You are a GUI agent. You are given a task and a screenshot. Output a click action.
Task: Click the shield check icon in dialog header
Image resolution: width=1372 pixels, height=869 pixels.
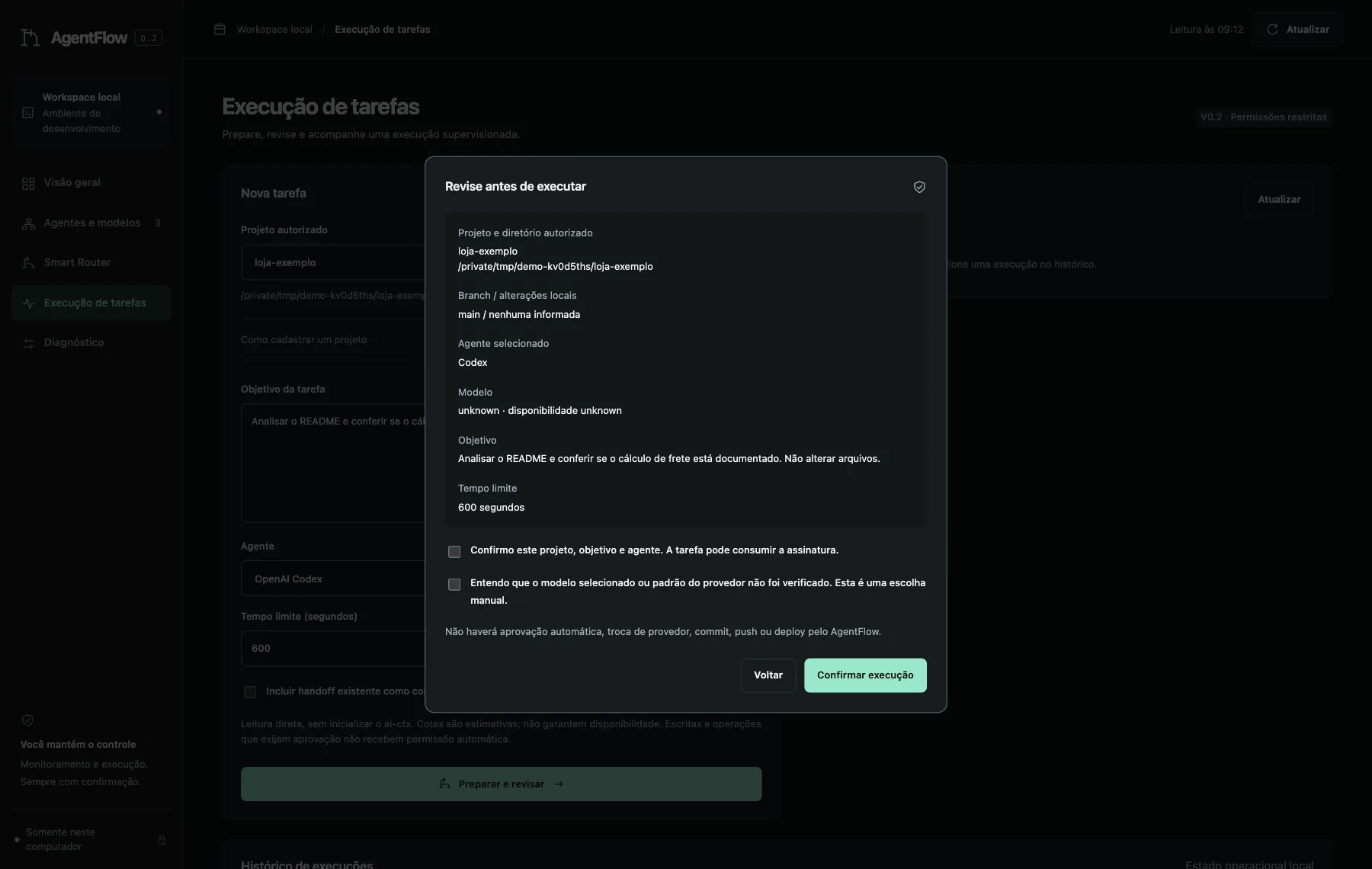919,187
